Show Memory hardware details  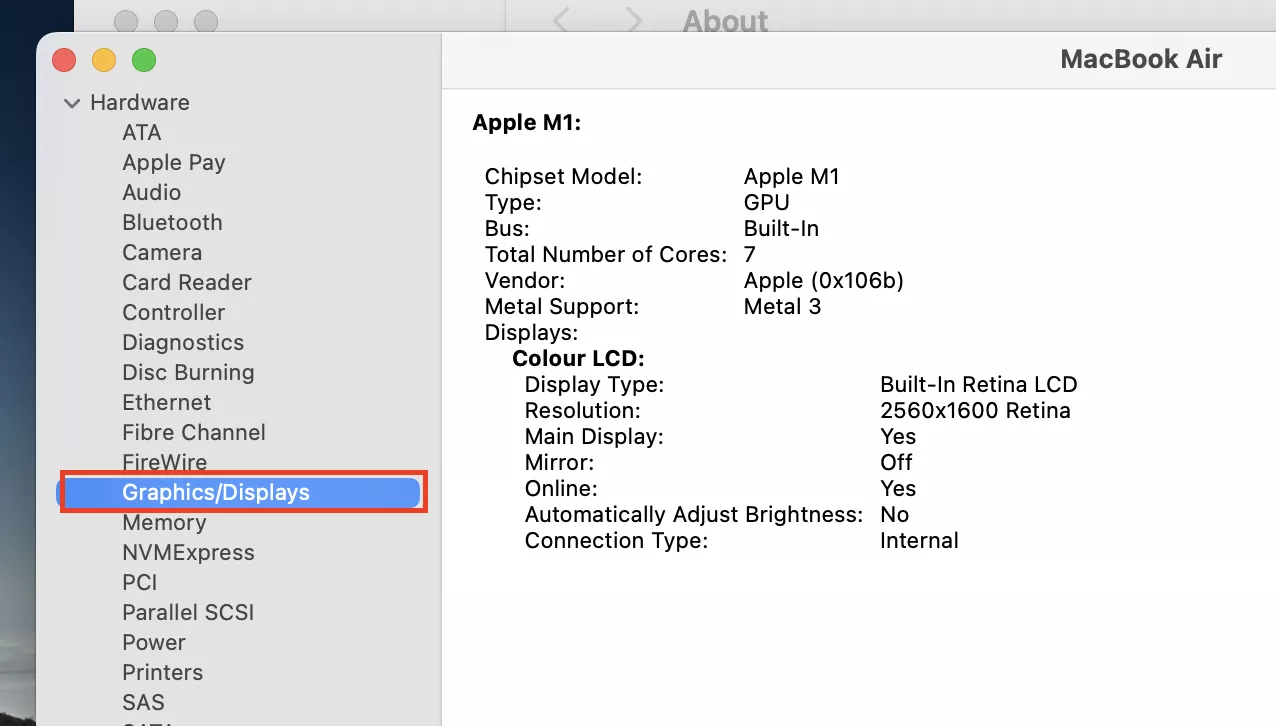pyautogui.click(x=164, y=523)
